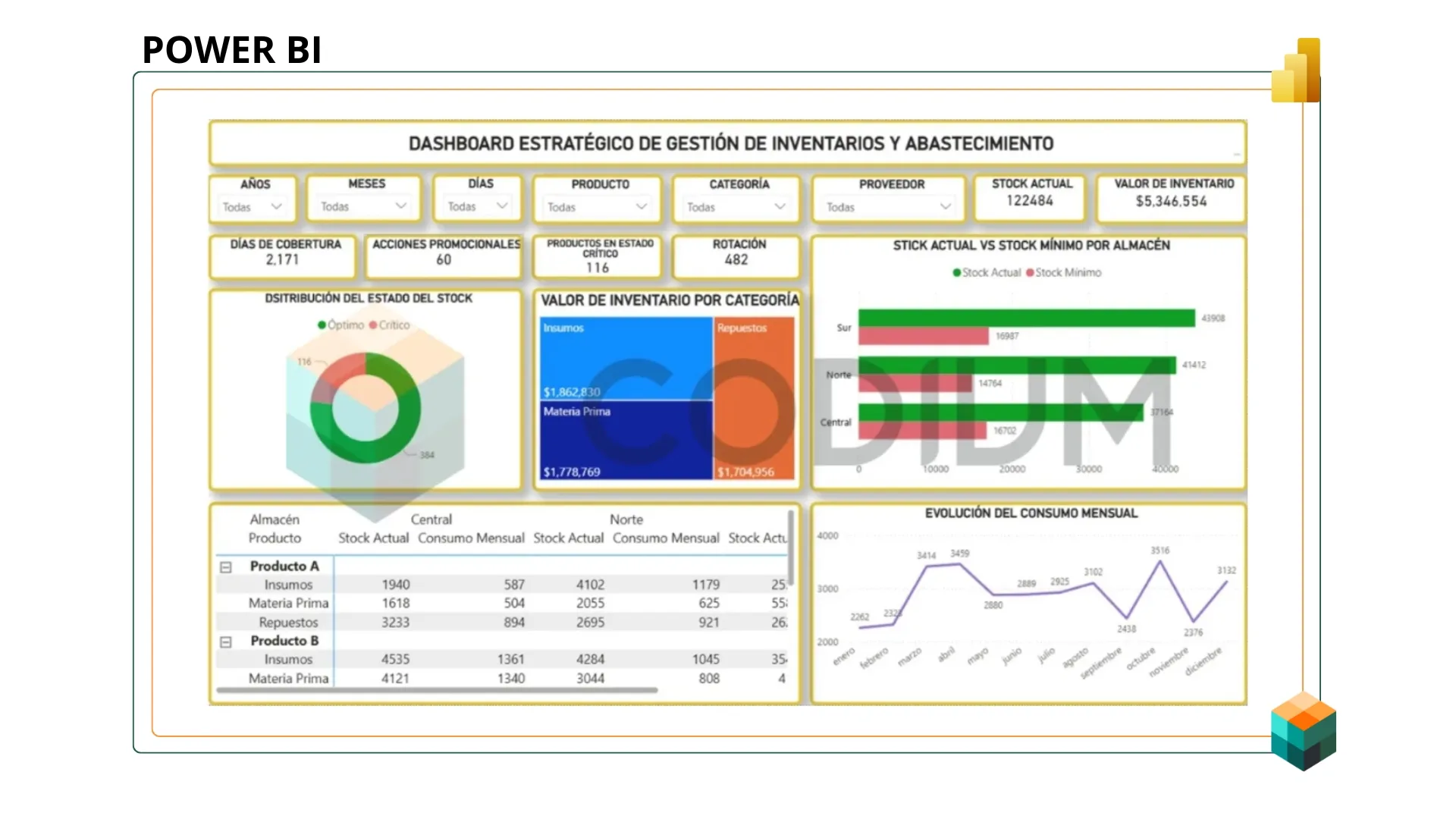Click the Norte column group header
The width and height of the screenshot is (1456, 819).
[x=626, y=520]
